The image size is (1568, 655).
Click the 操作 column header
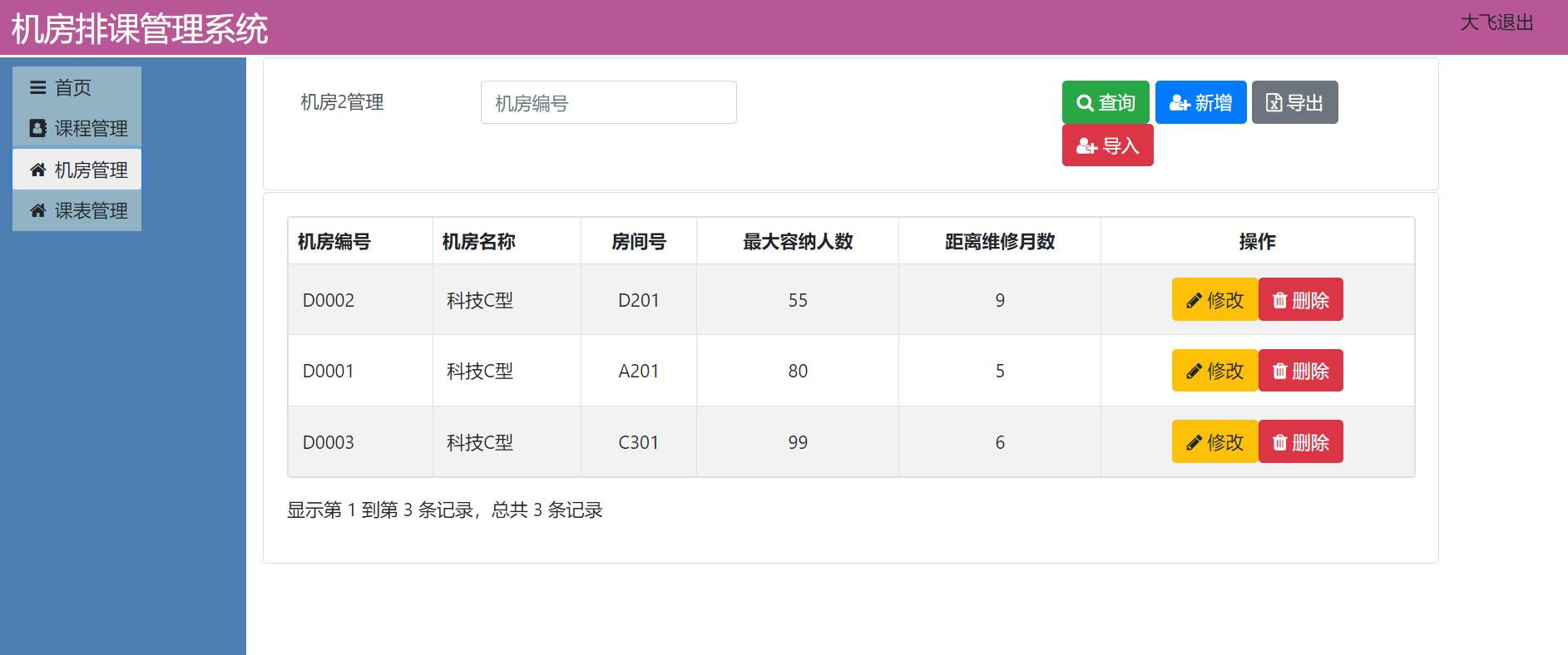coord(1257,242)
